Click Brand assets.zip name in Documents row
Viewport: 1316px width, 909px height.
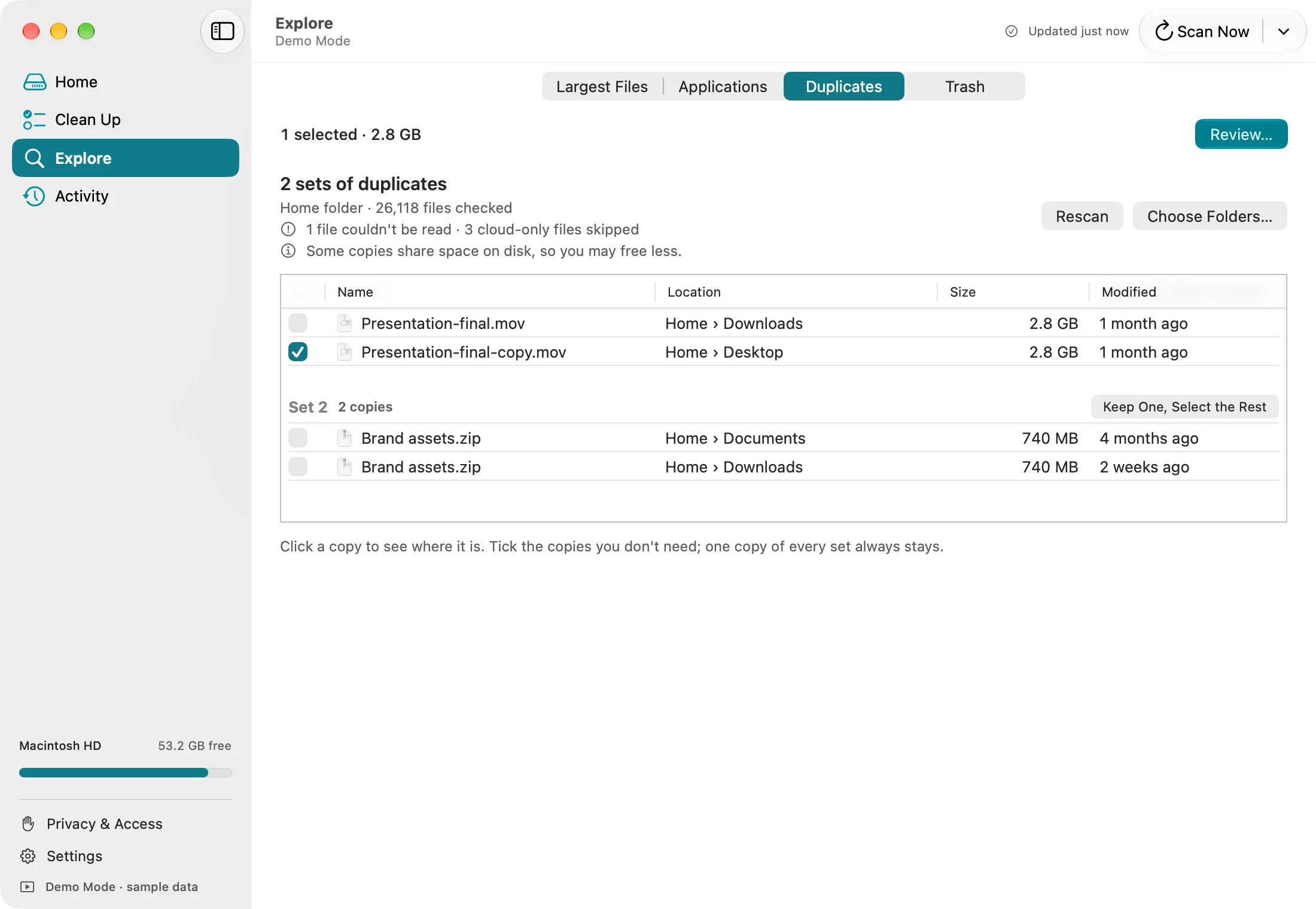pos(421,438)
